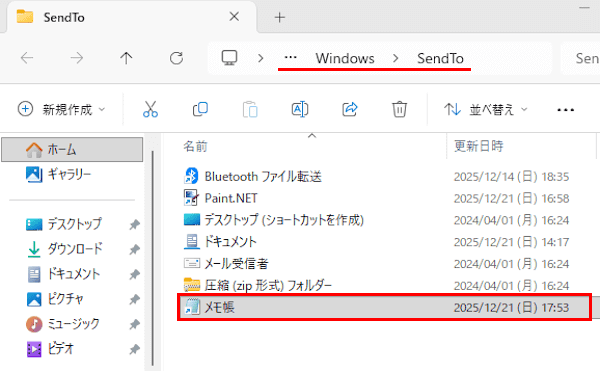Expand the address bar ellipsis path

click(290, 58)
